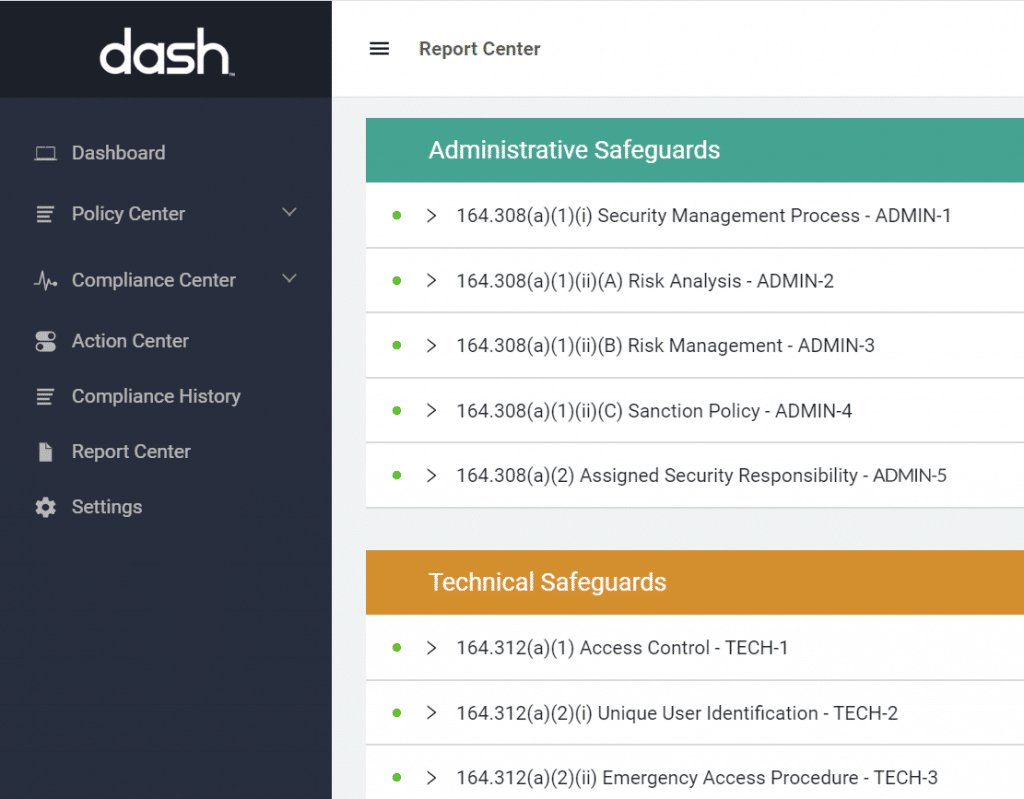The image size is (1024, 799).
Task: Go to Compliance History in sidebar
Action: (156, 397)
